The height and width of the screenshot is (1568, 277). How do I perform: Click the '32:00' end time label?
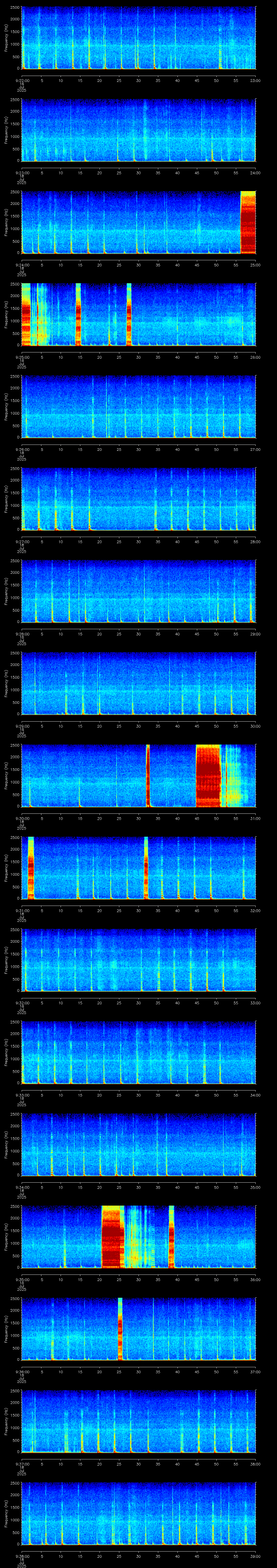tap(256, 910)
